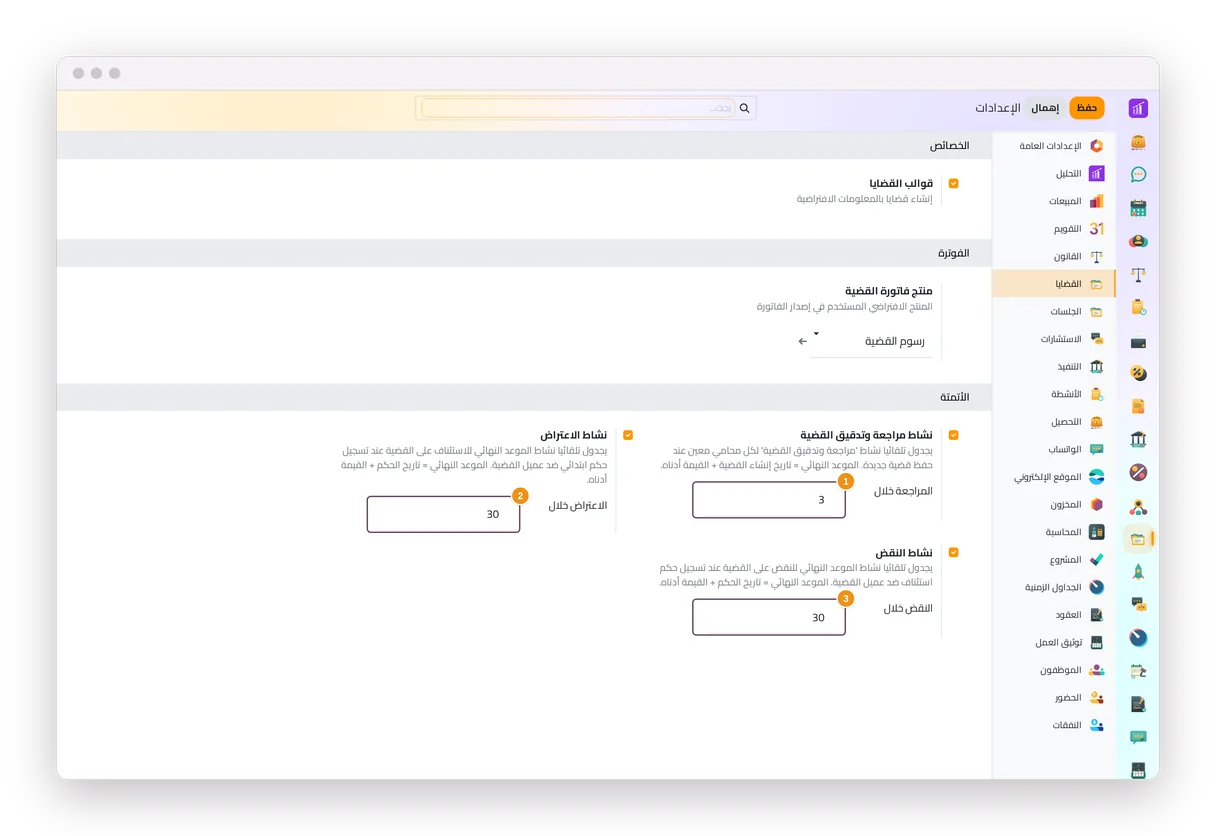Open the النفقات settings section
Image resolution: width=1216 pixels, height=836 pixels.
(x=1054, y=725)
